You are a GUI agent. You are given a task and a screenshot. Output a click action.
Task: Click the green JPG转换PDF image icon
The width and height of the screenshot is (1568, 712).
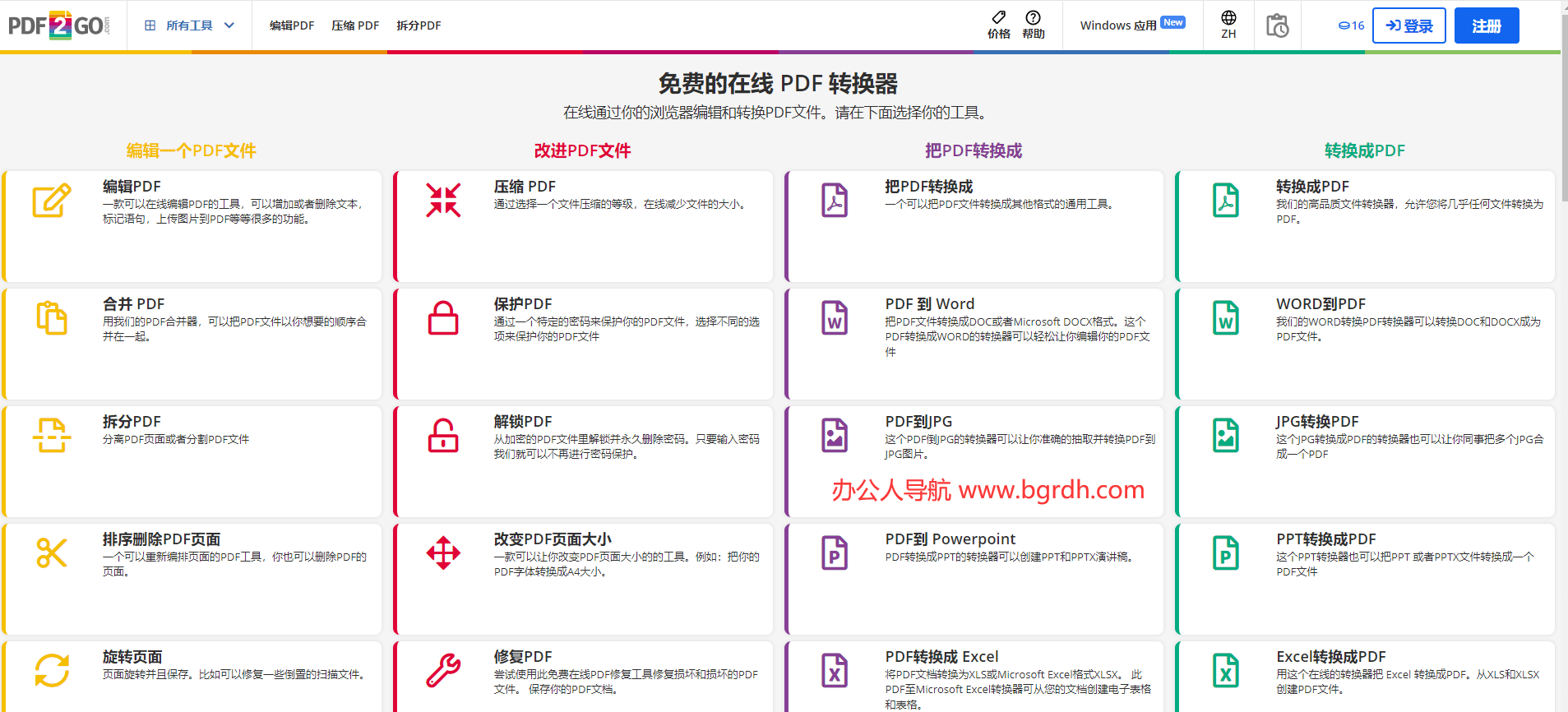pos(1226,436)
